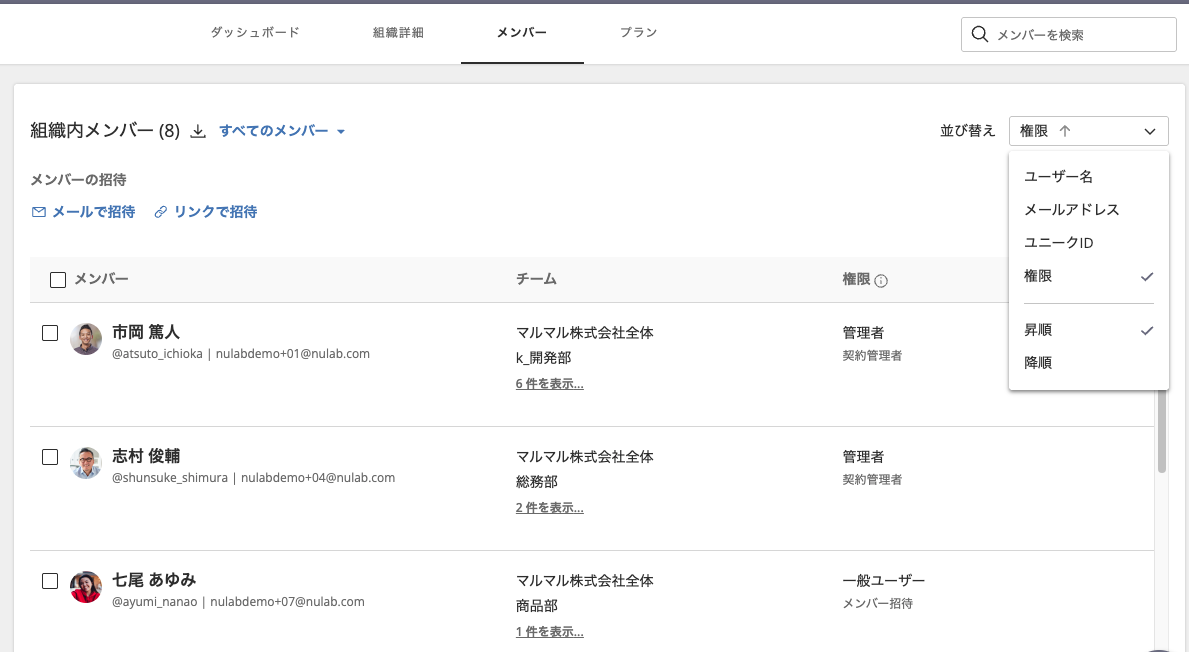Click the member search magnifier icon
This screenshot has width=1189, height=652.
[980, 35]
